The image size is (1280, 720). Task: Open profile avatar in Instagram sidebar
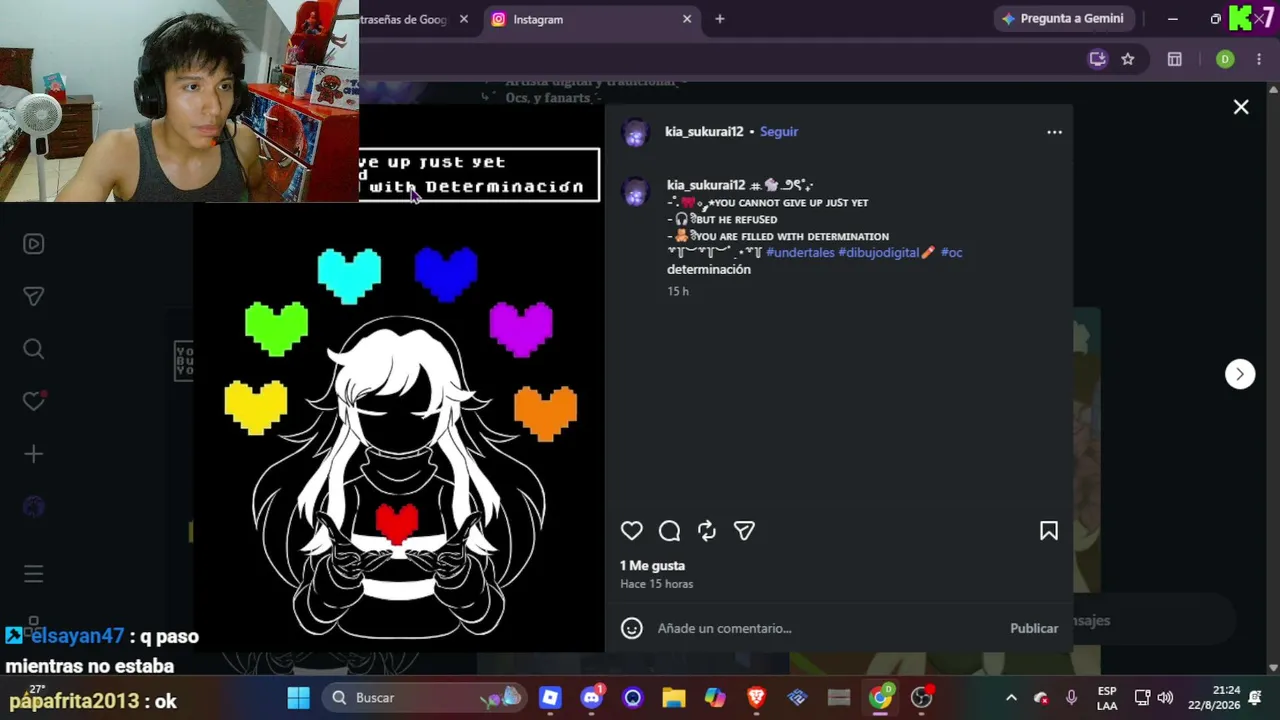(34, 506)
